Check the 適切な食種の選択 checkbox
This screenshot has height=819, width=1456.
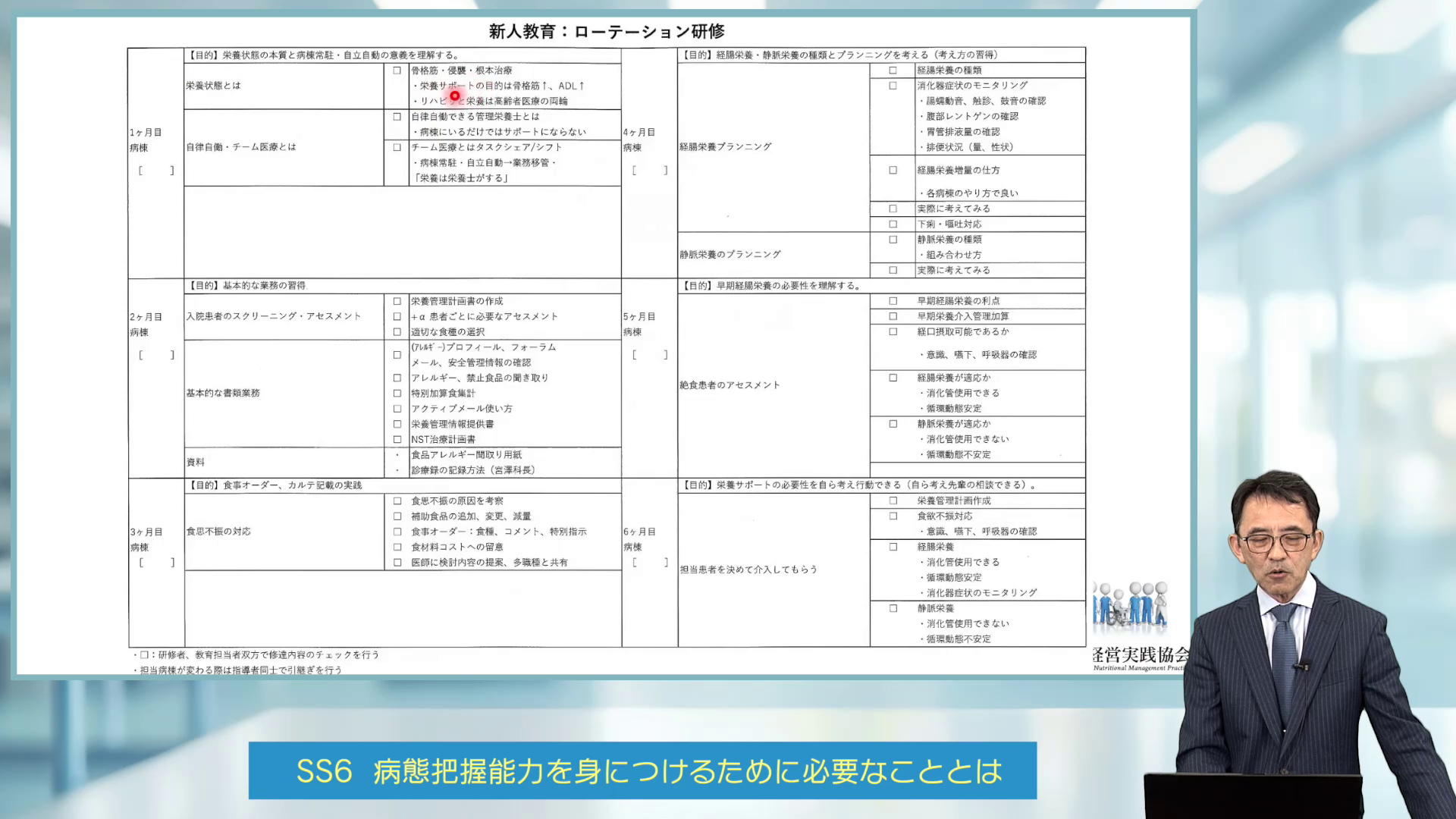(x=397, y=331)
